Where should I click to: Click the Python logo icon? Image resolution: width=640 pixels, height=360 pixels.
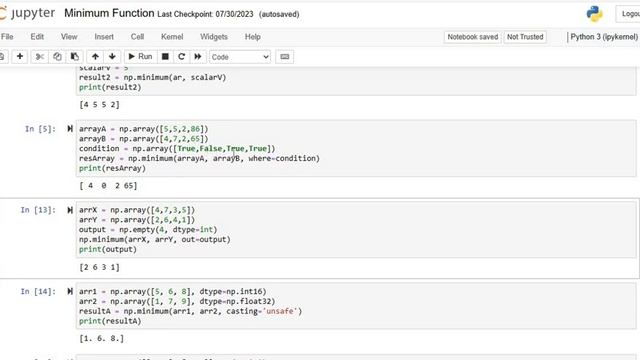595,14
